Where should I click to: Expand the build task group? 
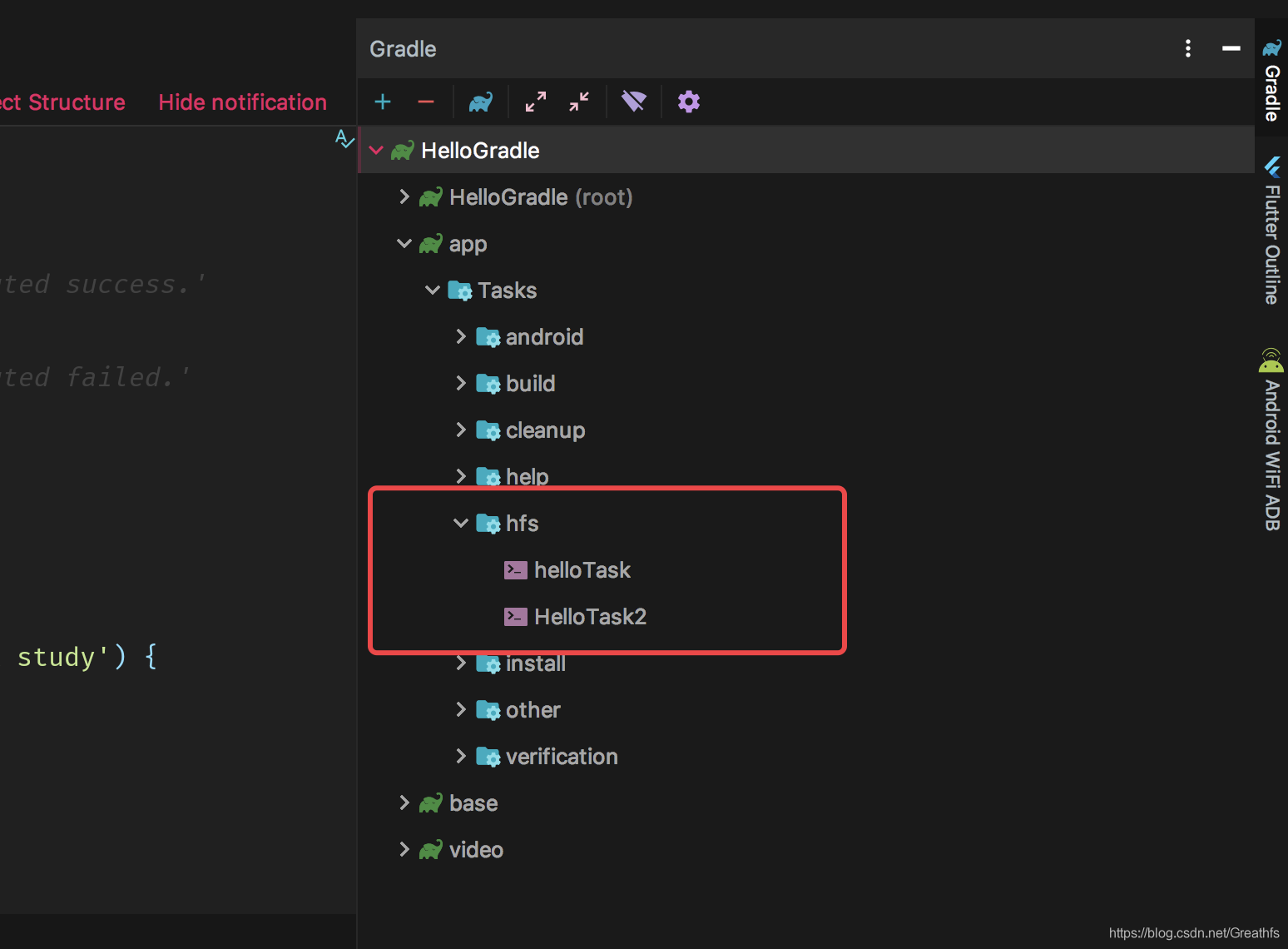[461, 383]
